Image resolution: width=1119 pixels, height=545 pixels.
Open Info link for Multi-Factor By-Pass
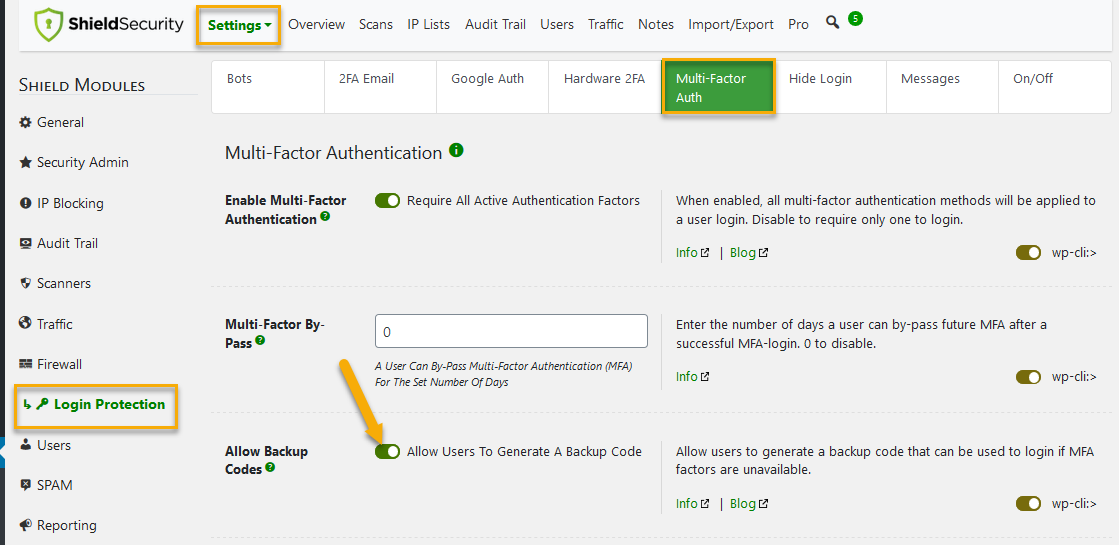click(692, 377)
